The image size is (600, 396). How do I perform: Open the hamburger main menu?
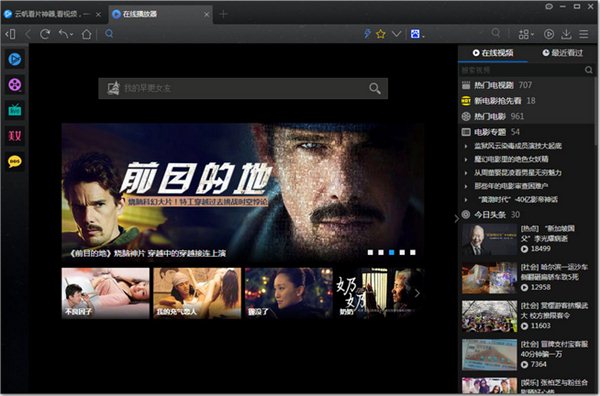pos(584,34)
